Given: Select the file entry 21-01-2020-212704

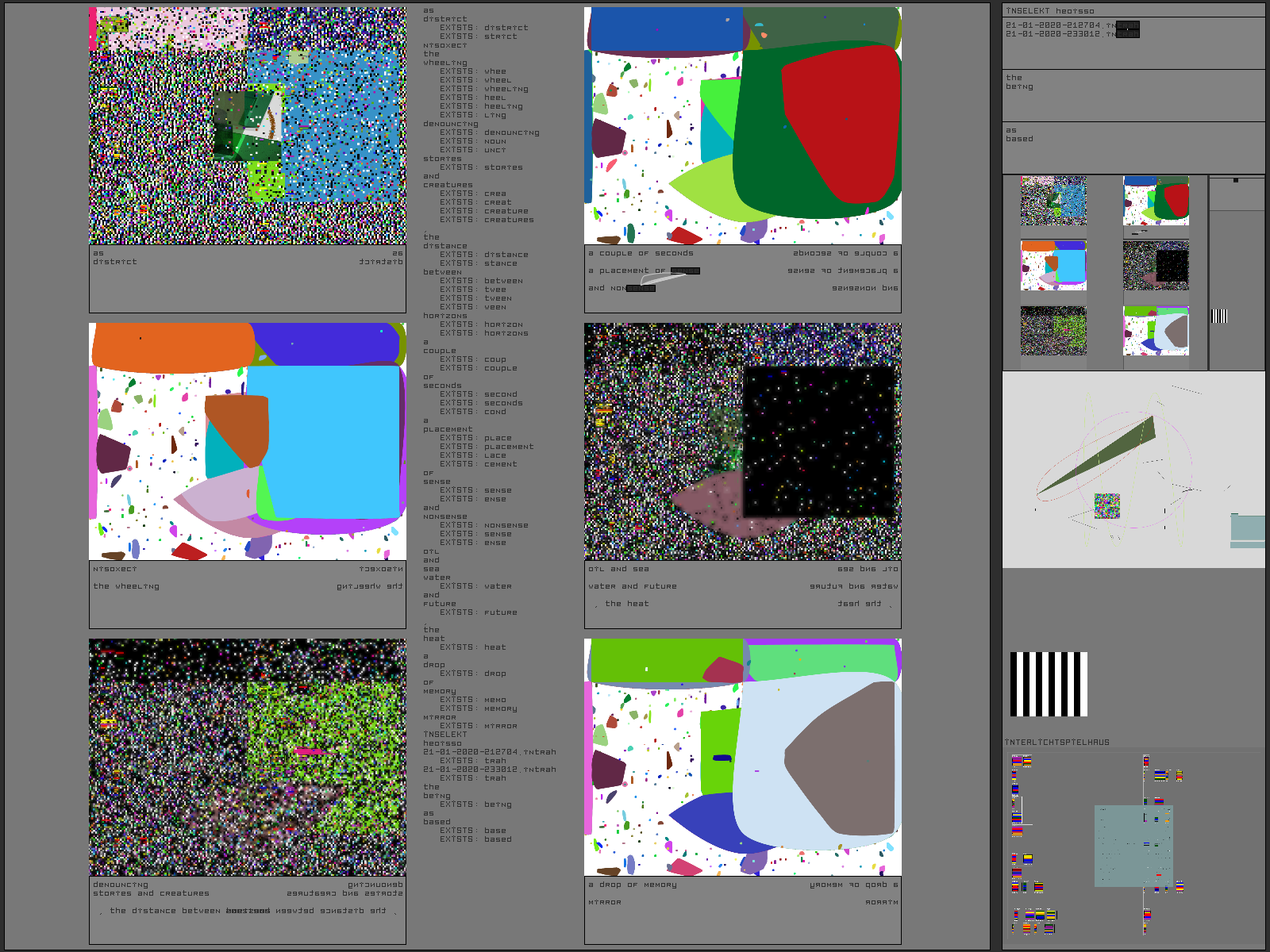Looking at the screenshot, I should [x=1055, y=25].
